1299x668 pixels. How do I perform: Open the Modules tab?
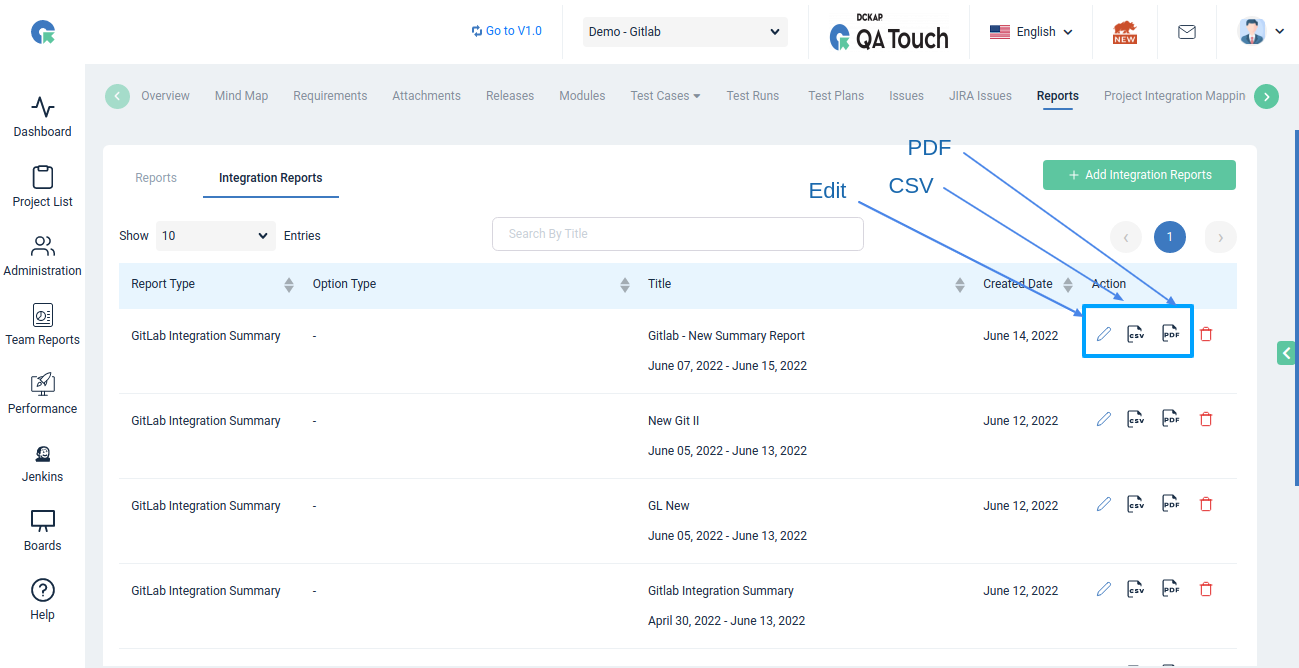pos(582,96)
